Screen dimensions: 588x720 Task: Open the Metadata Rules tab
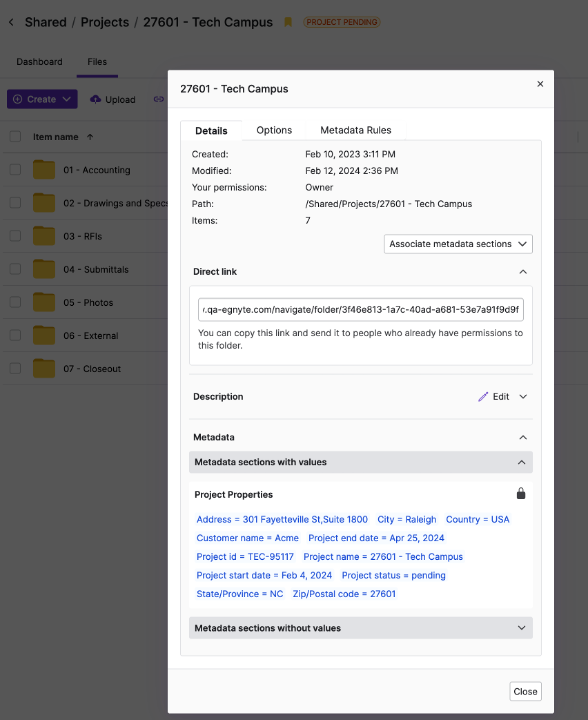coord(356,130)
